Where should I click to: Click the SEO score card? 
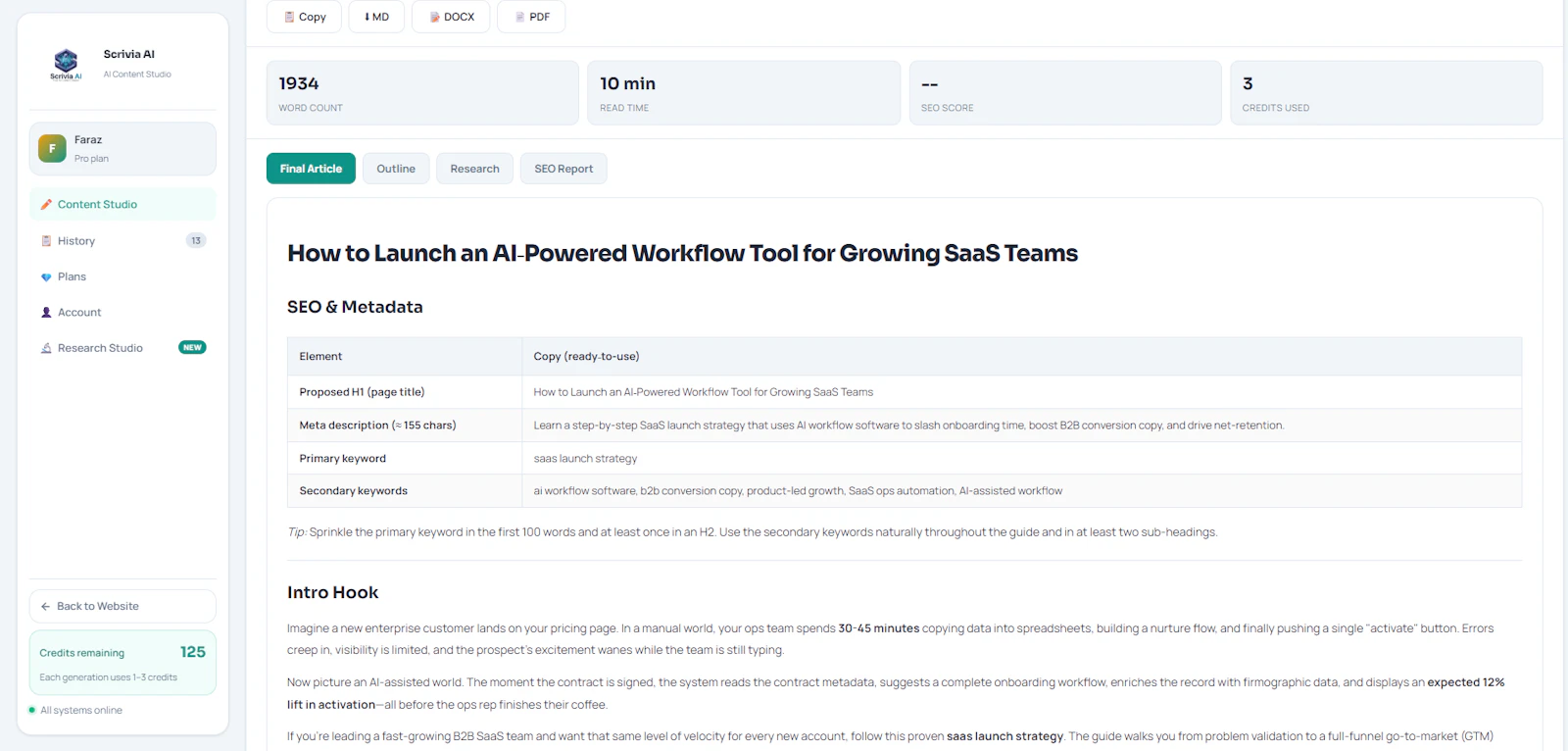1065,93
